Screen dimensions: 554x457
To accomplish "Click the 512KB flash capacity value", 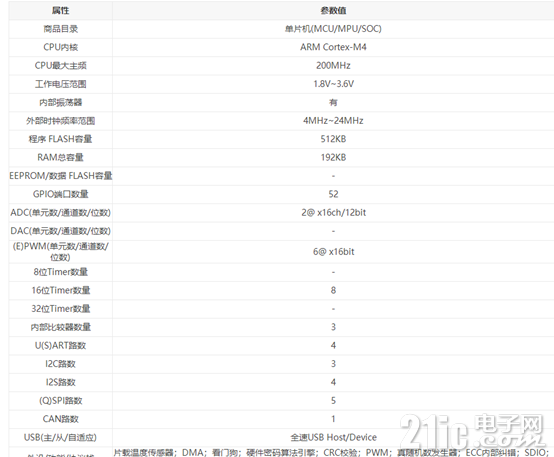I will click(x=333, y=139).
